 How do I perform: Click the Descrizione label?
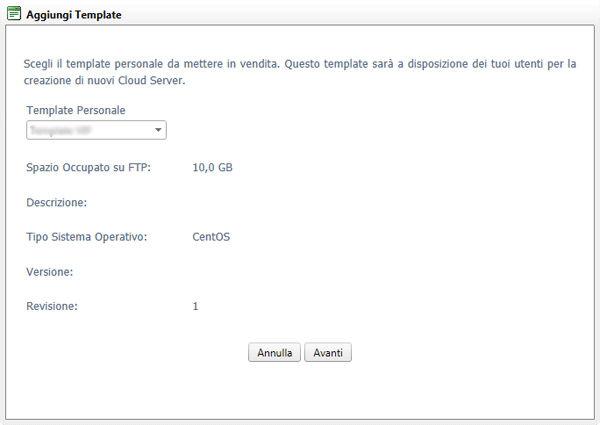(x=57, y=202)
